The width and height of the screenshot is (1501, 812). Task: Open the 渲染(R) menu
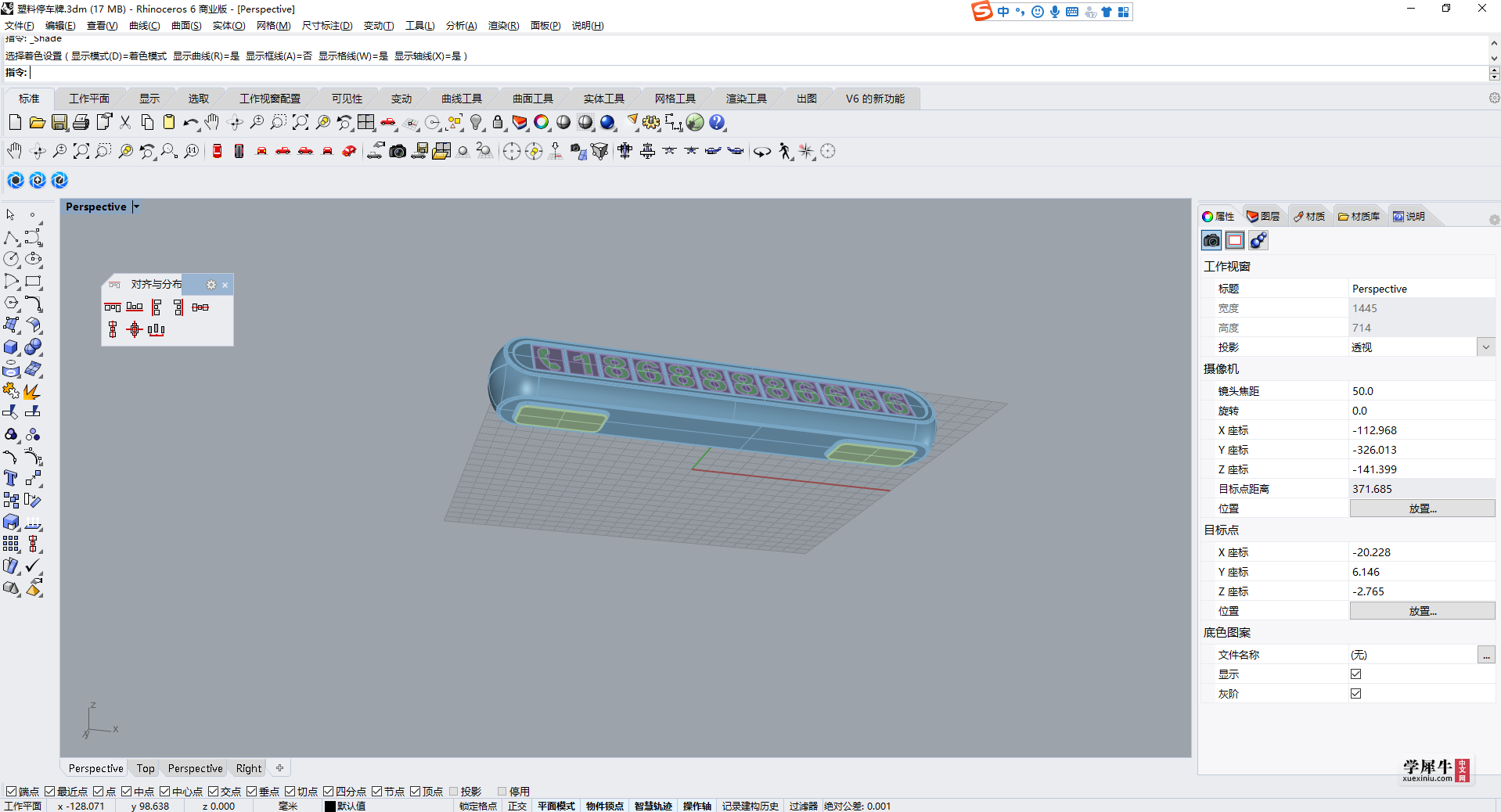[503, 26]
